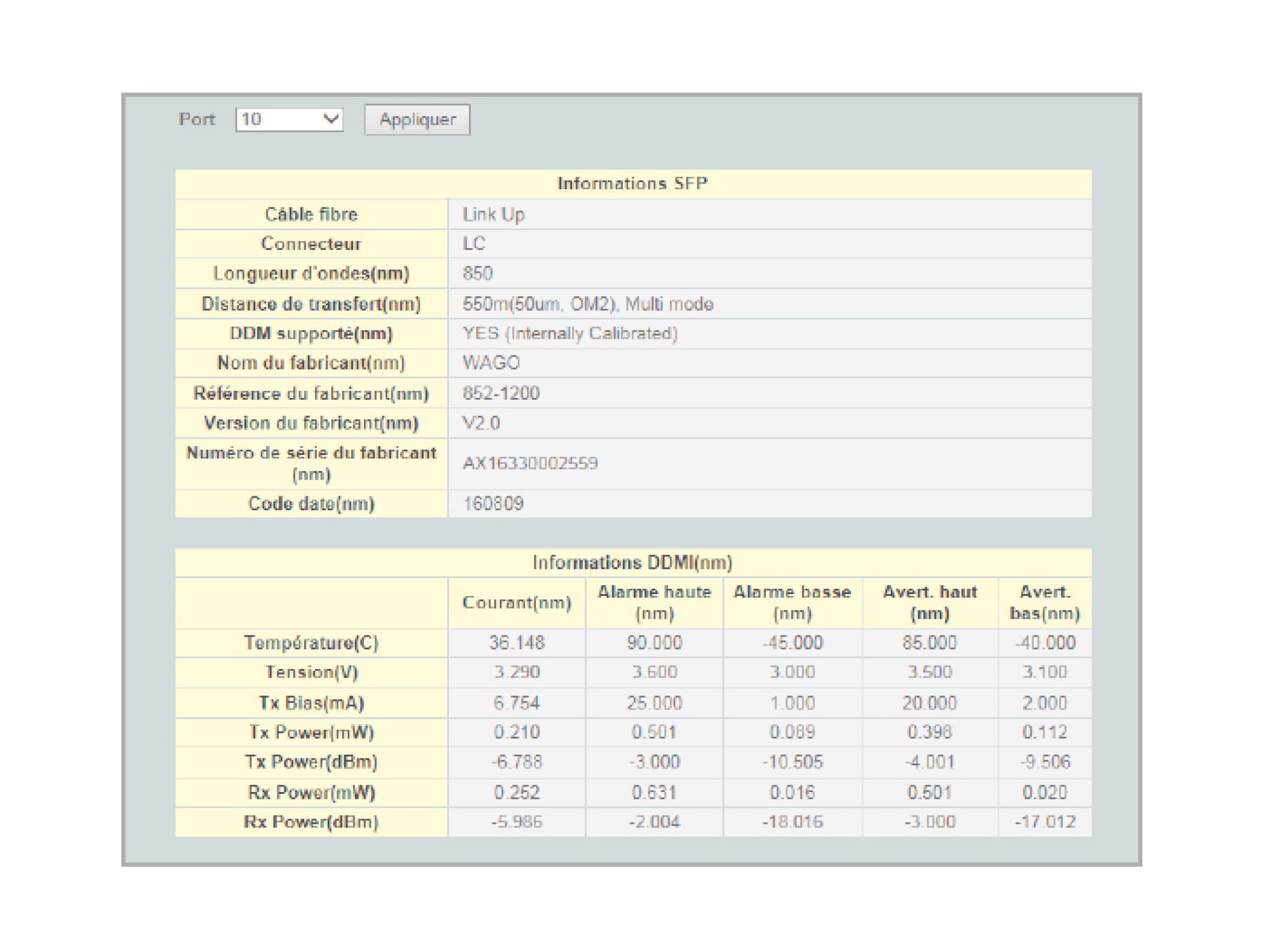Select Tx Power mW value '0.210'
1270x952 pixels.
pyautogui.click(x=517, y=732)
